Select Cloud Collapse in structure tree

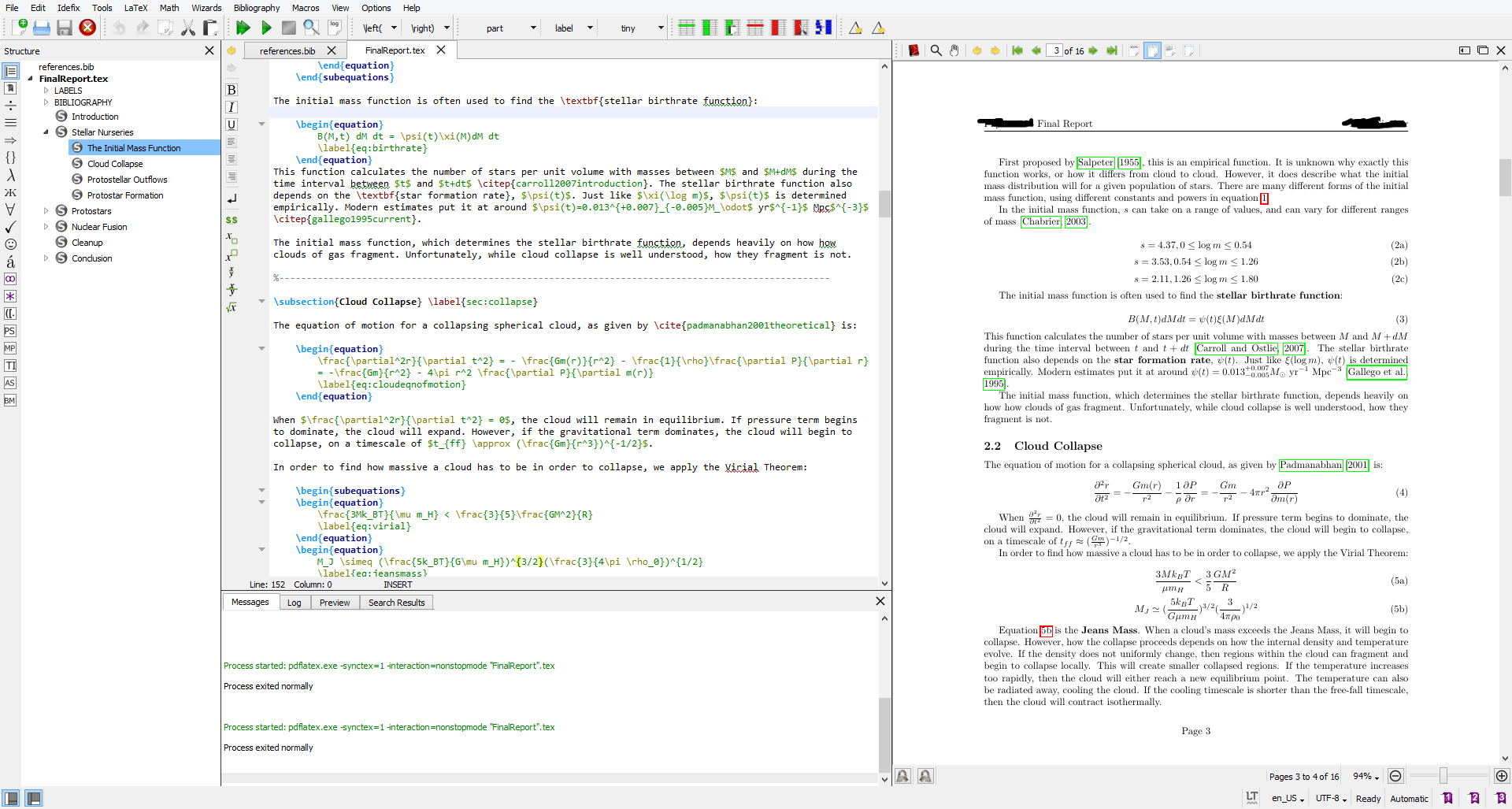point(115,164)
